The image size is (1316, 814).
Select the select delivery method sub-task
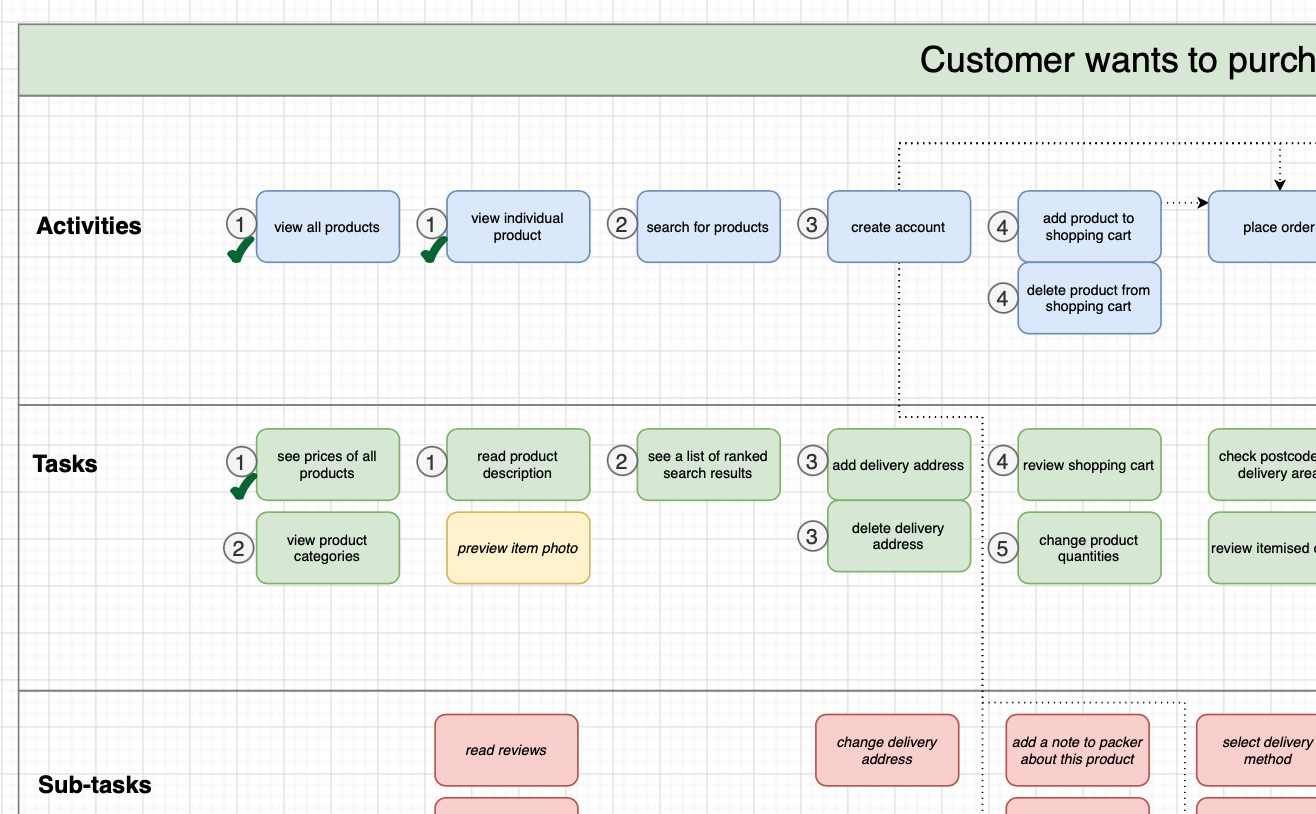[x=1266, y=750]
